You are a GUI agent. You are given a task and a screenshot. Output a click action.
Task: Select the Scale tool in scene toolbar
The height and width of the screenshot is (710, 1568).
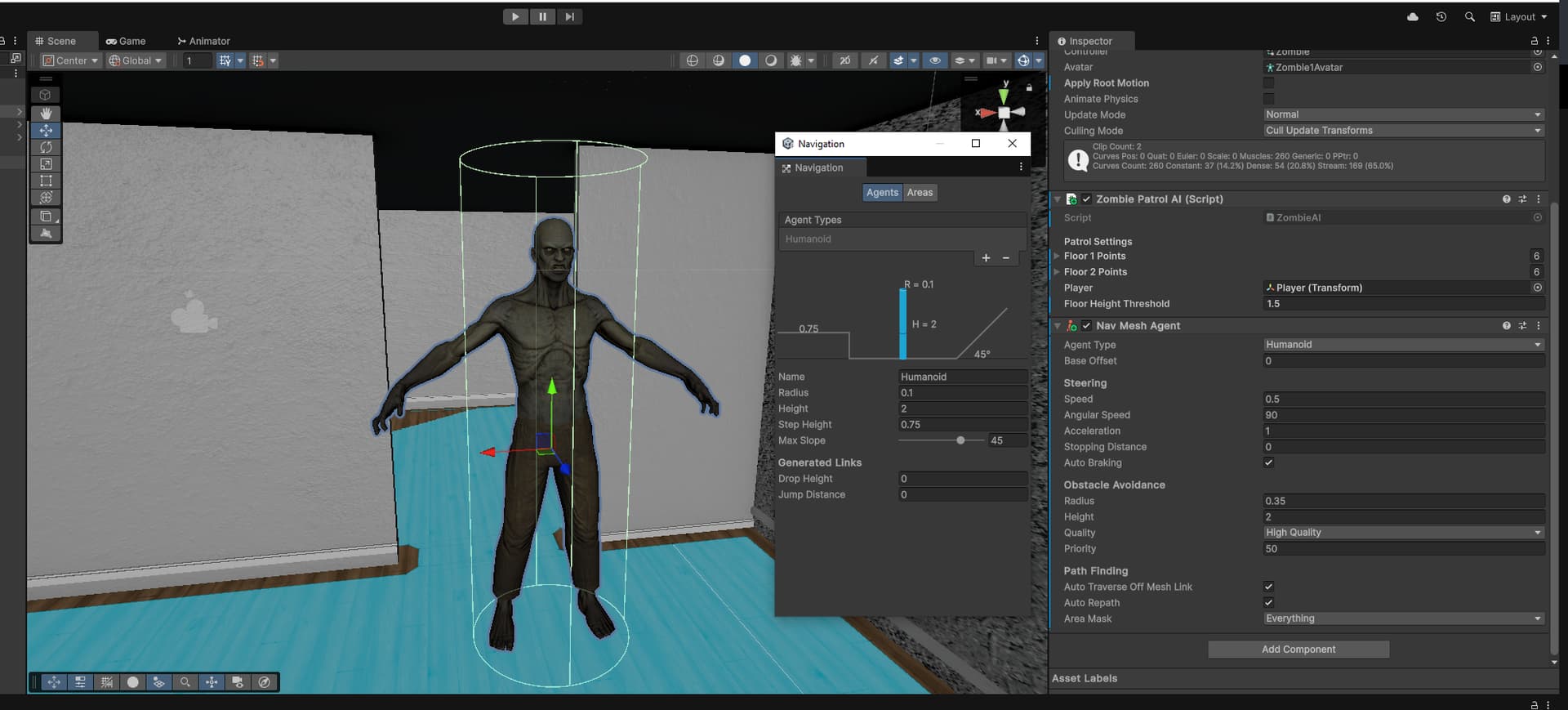click(x=46, y=164)
